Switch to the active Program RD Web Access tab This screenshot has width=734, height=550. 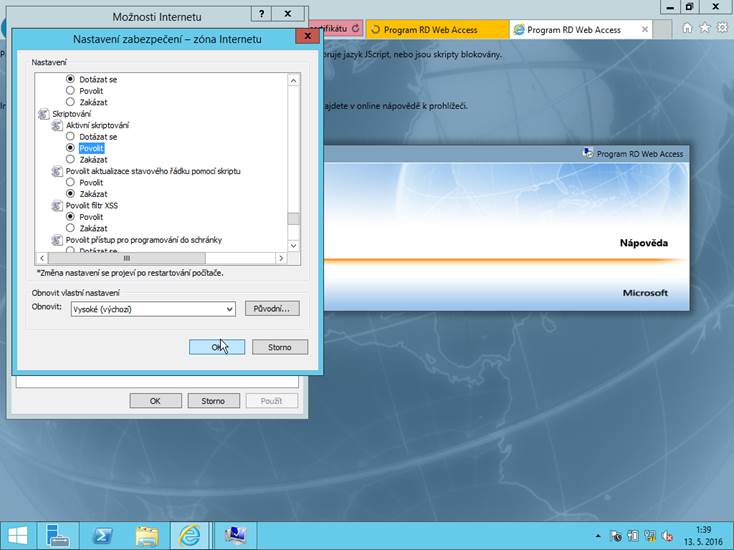click(x=580, y=29)
